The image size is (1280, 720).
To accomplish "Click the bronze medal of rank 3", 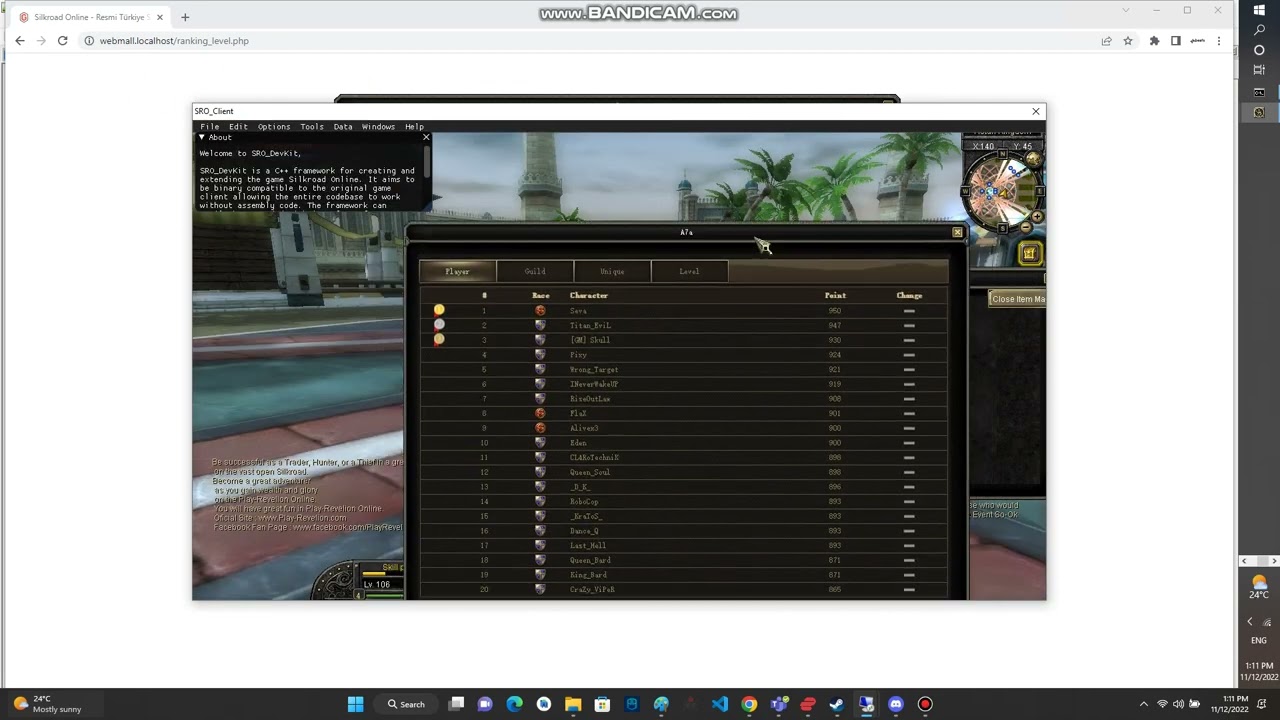I will pos(439,340).
